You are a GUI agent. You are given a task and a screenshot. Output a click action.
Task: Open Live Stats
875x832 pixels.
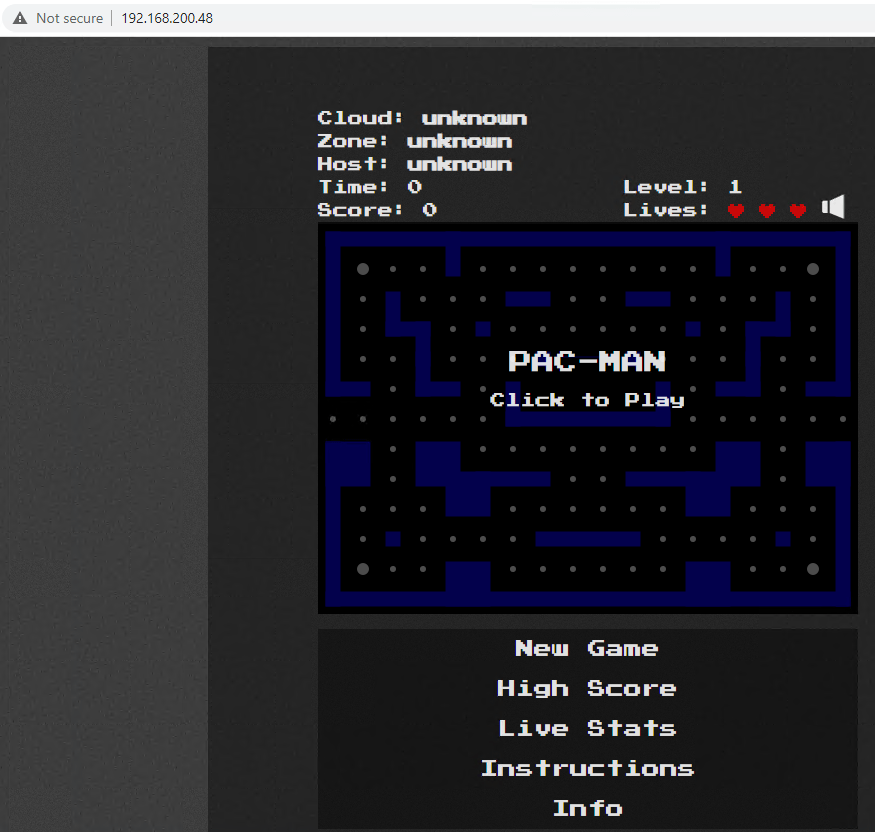click(586, 728)
